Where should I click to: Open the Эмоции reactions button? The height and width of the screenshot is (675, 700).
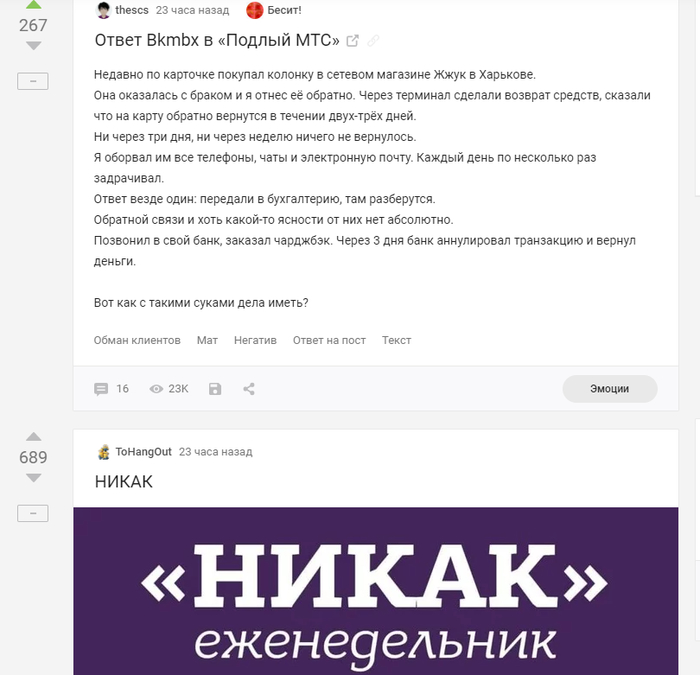[609, 389]
